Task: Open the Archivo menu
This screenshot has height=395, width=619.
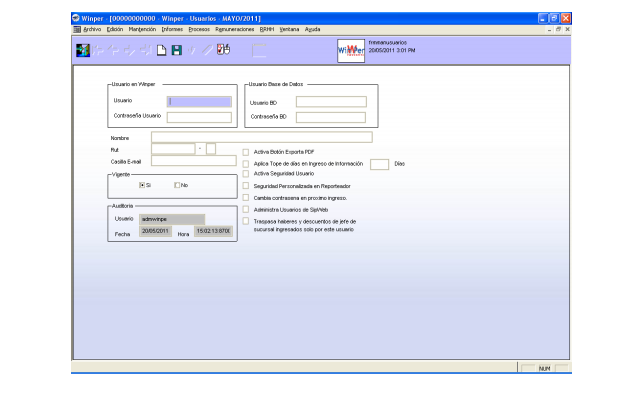Action: pos(92,30)
